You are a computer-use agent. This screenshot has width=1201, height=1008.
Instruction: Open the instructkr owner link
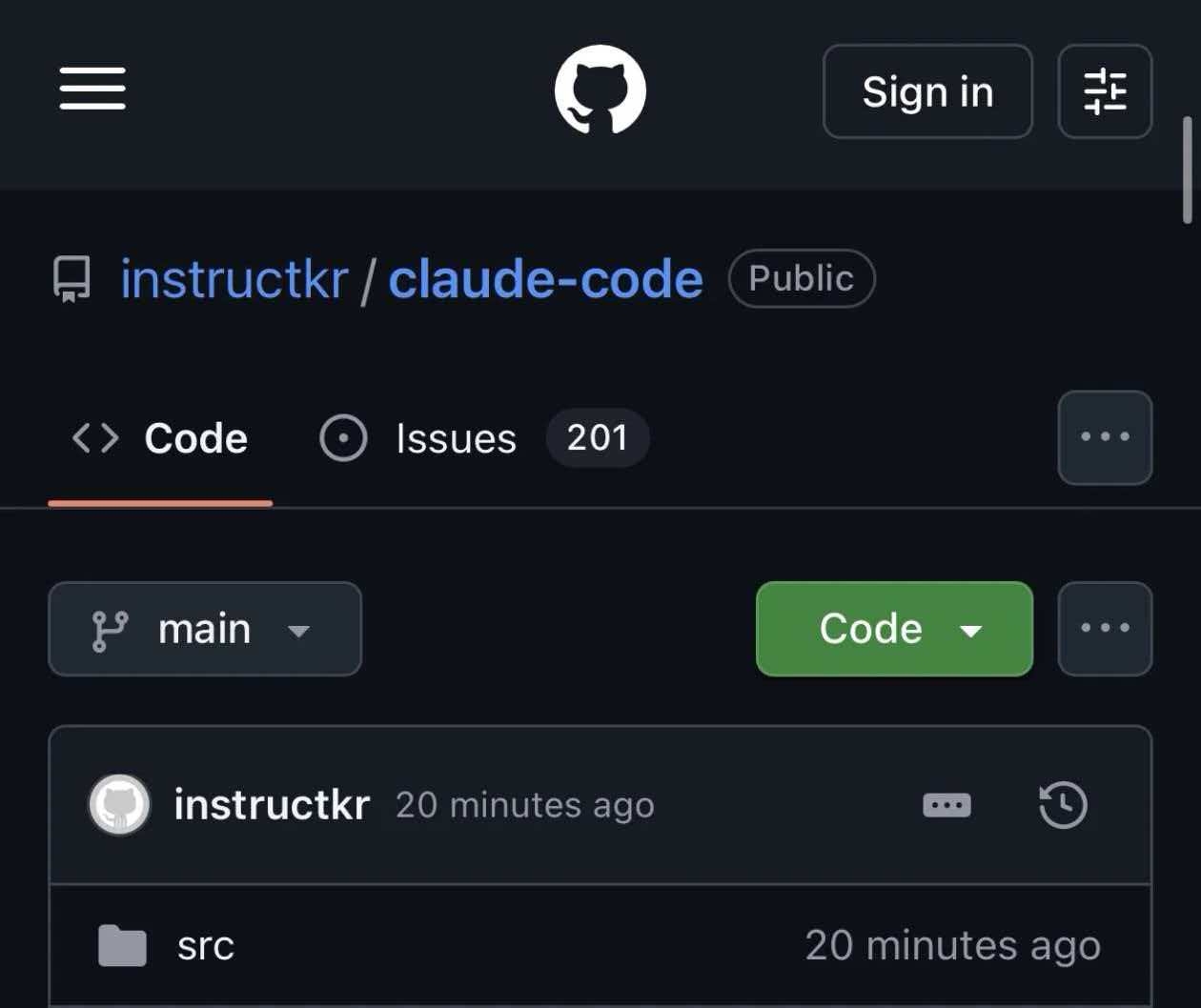tap(234, 279)
